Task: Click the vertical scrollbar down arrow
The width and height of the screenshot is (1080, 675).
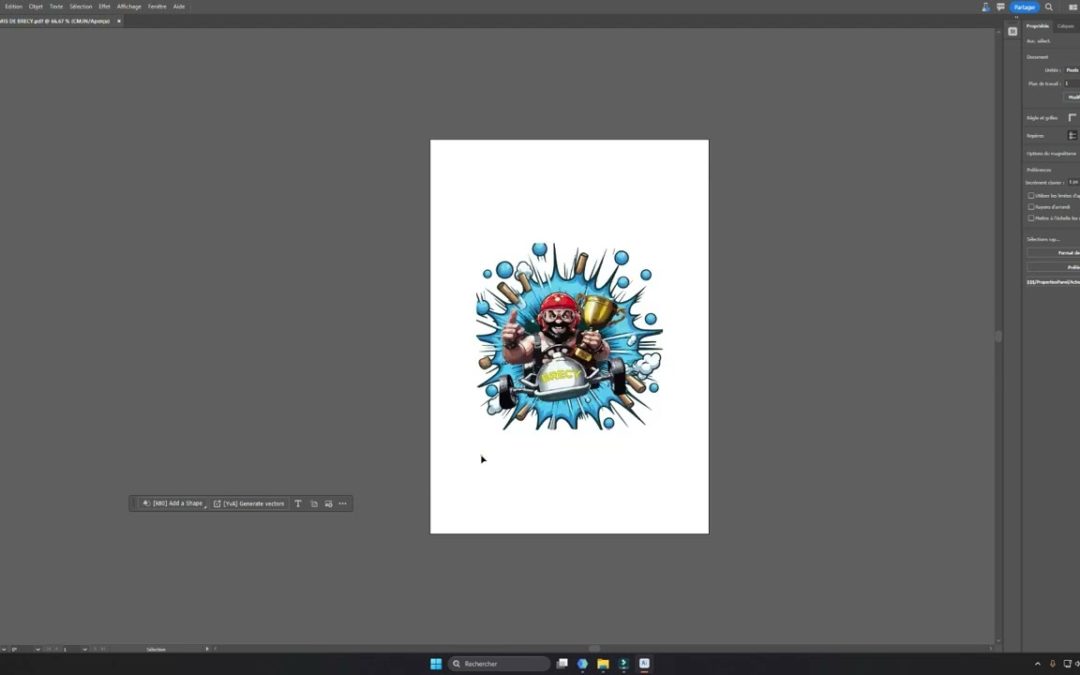Action: pyautogui.click(x=998, y=641)
